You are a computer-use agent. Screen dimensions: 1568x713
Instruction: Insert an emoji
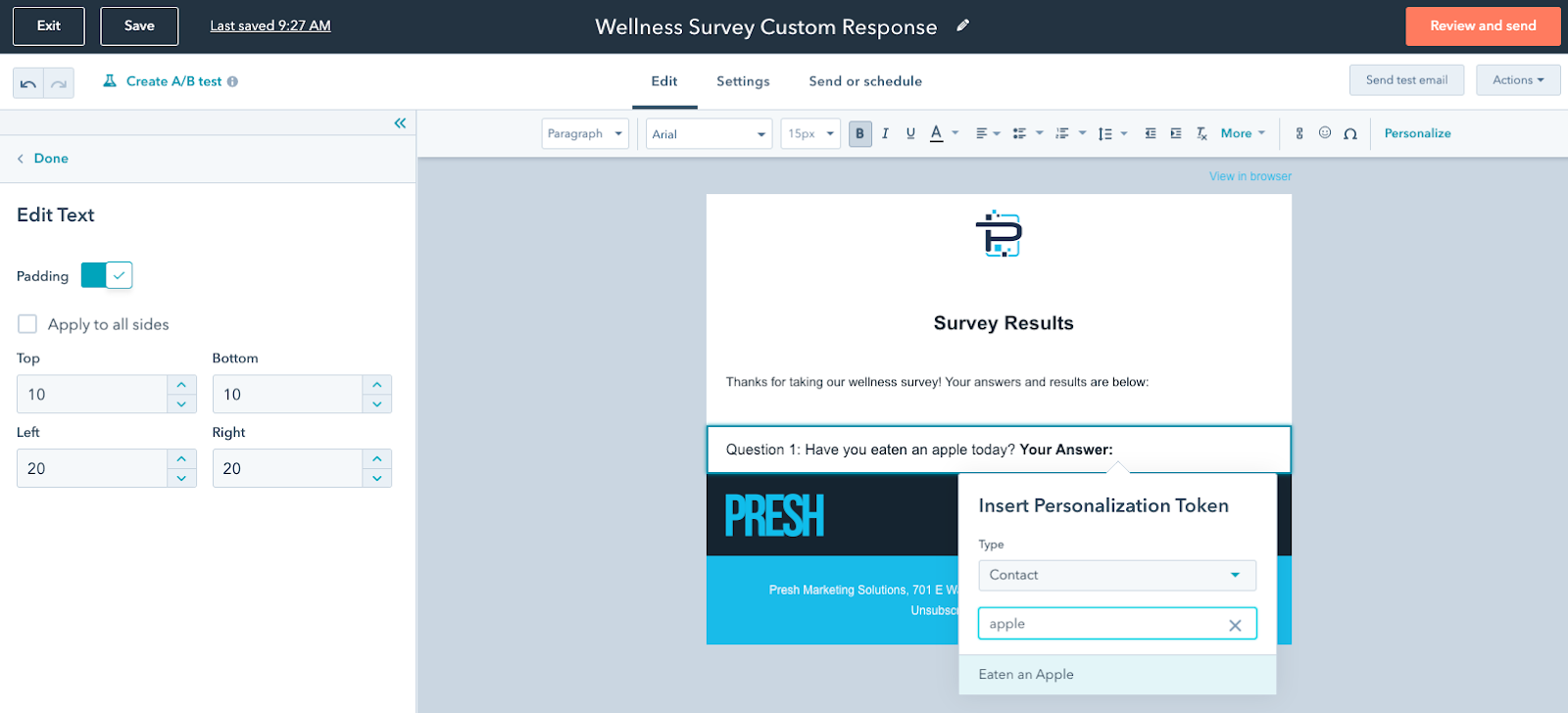pyautogui.click(x=1325, y=133)
